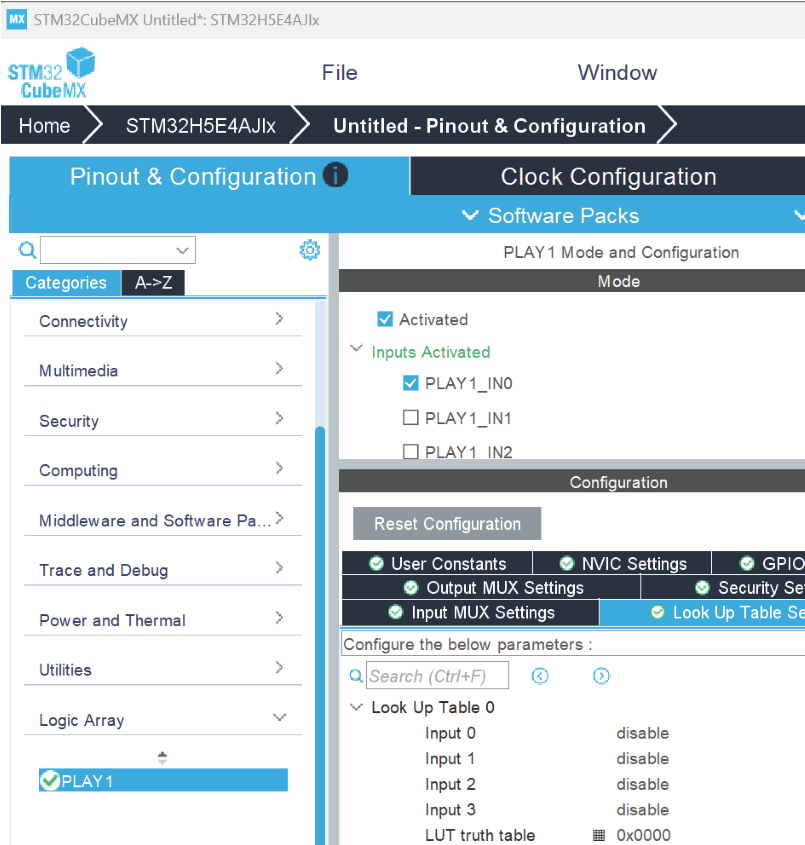
Task: Uncheck PLAY1_IN0 input
Action: [411, 383]
